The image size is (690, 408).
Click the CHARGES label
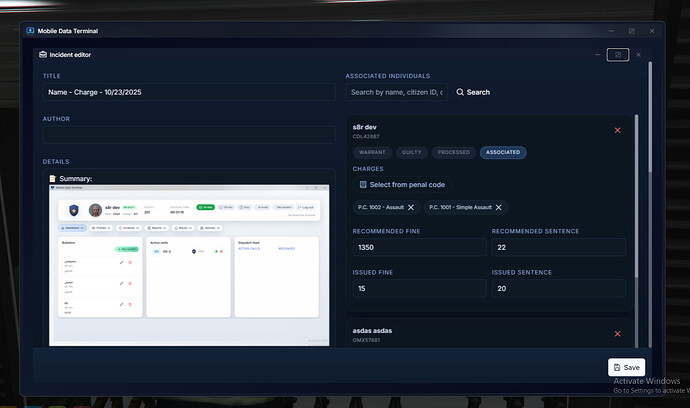coord(368,169)
